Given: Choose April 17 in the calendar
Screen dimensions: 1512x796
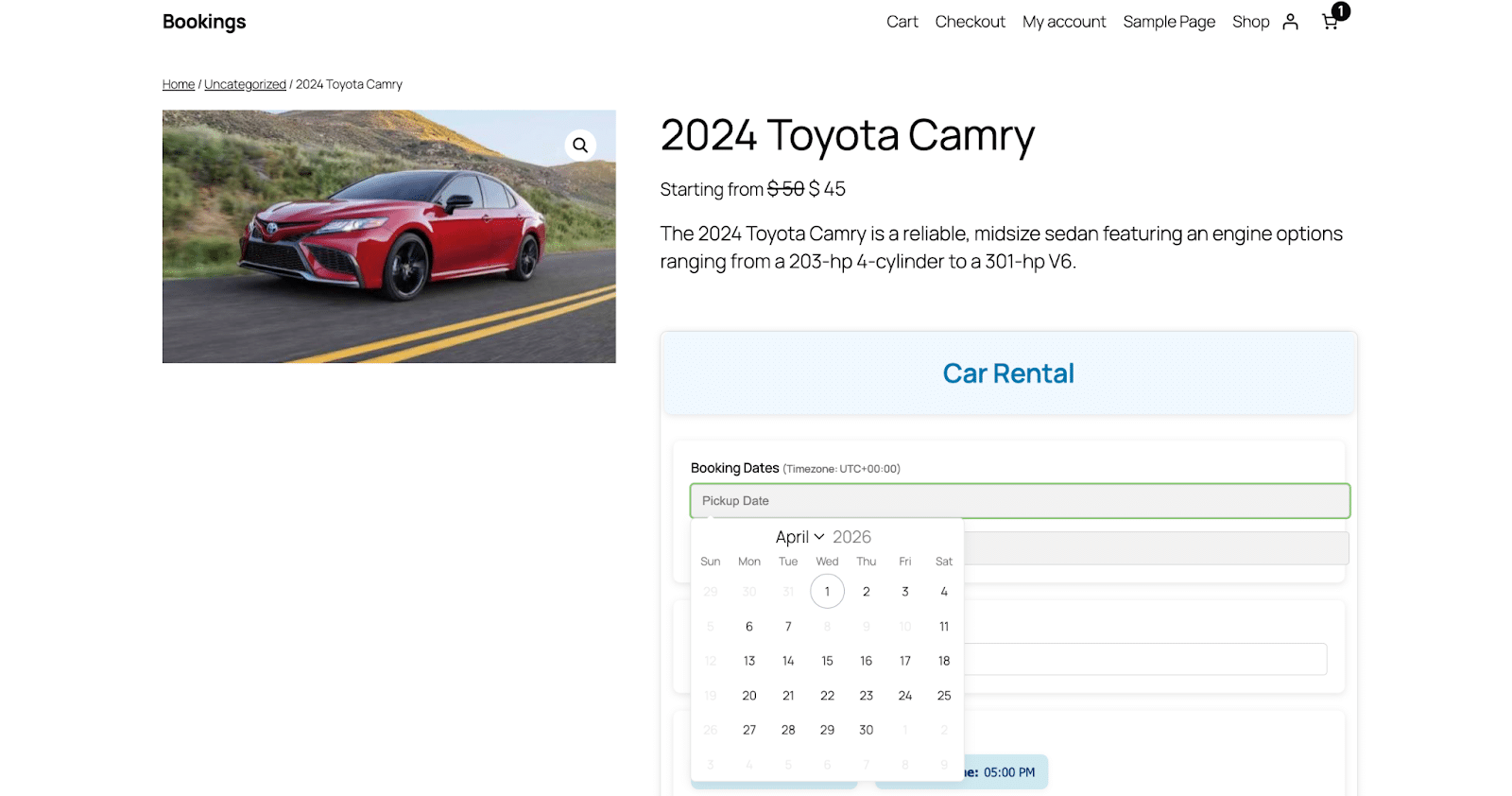Looking at the screenshot, I should click(905, 661).
